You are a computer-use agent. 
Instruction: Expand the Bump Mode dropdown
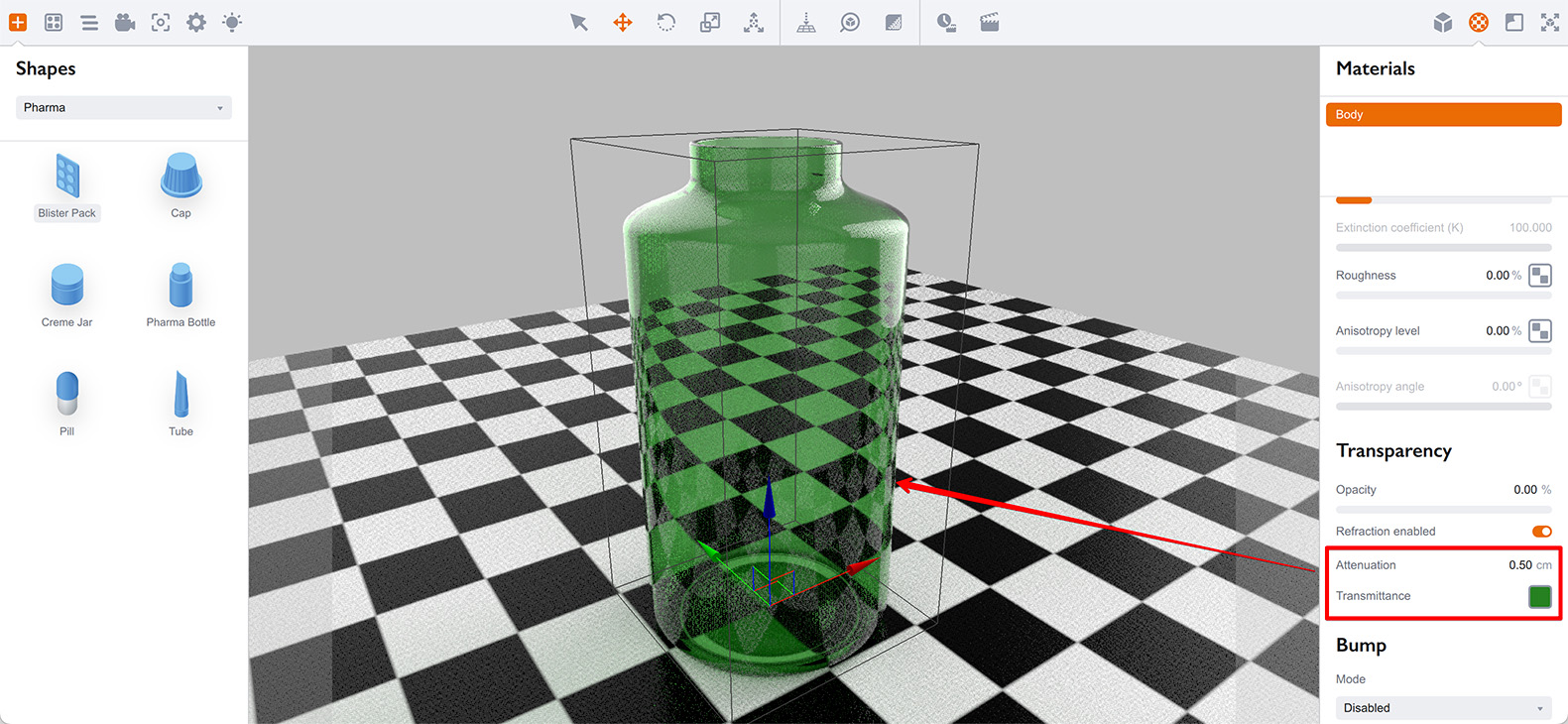pos(1443,708)
